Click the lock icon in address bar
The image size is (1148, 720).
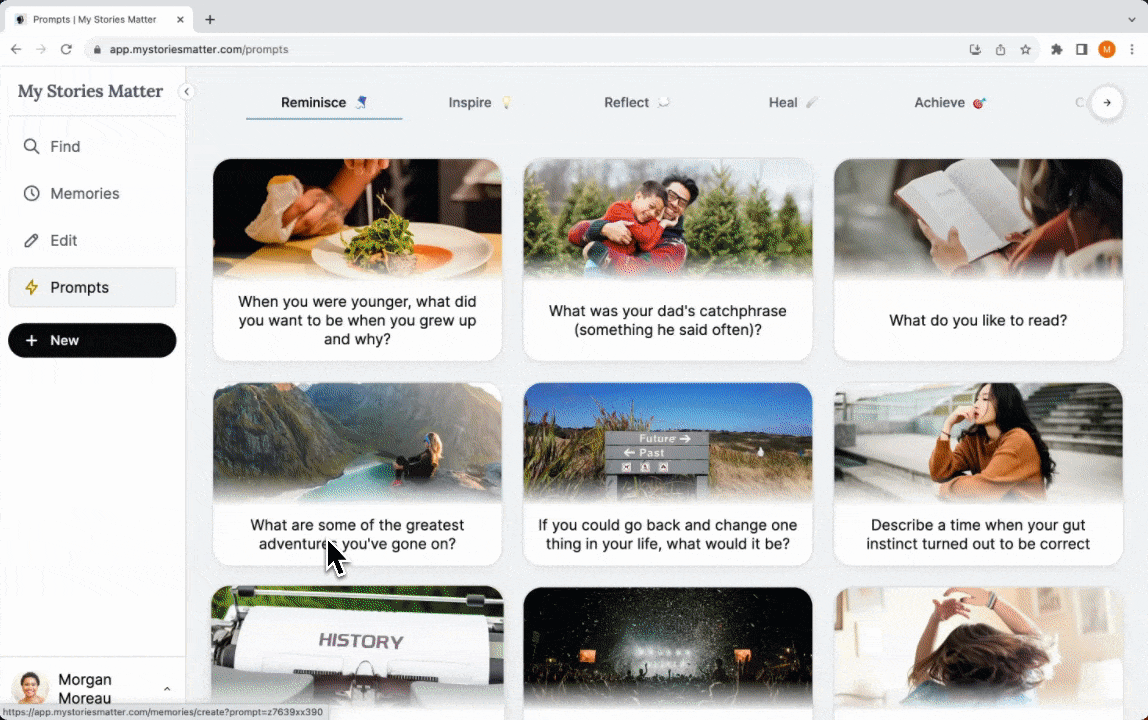97,49
